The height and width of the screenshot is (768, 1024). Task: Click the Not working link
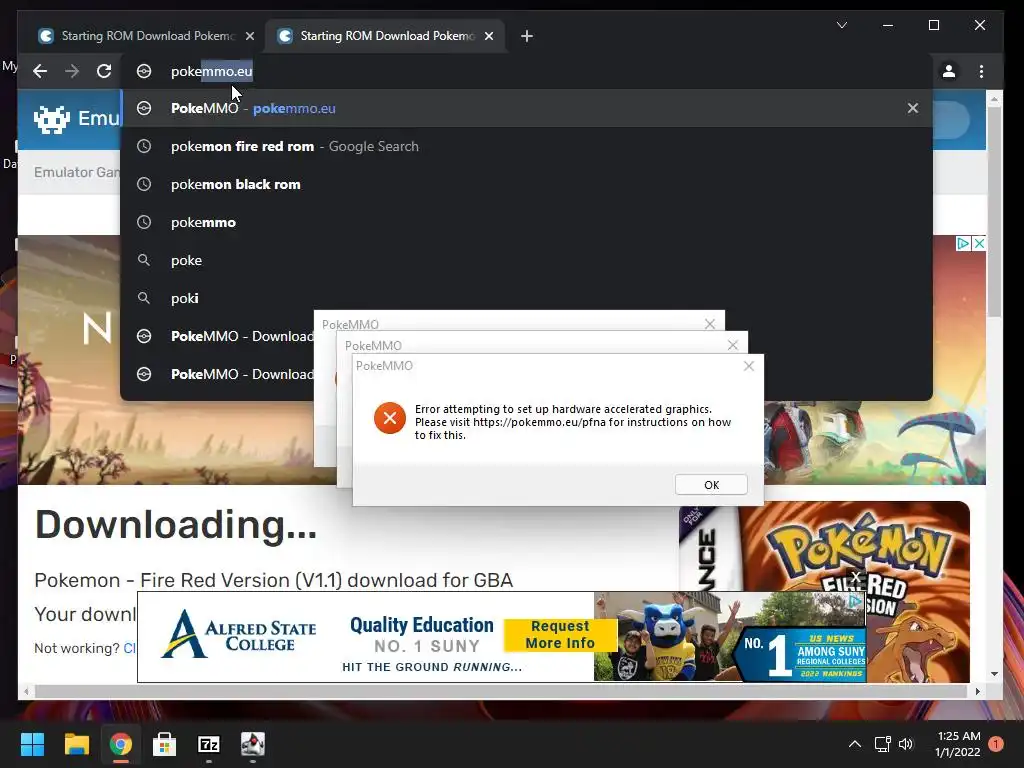pyautogui.click(x=129, y=648)
